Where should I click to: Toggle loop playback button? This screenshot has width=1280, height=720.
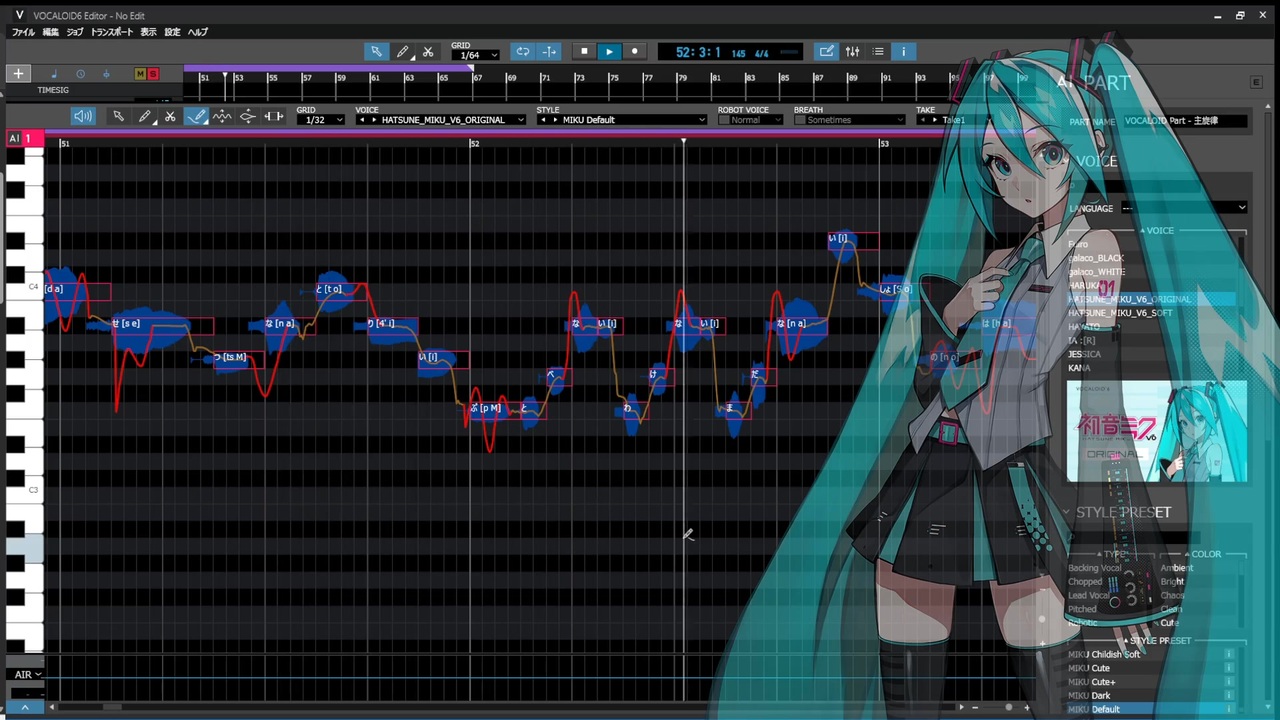pos(522,52)
